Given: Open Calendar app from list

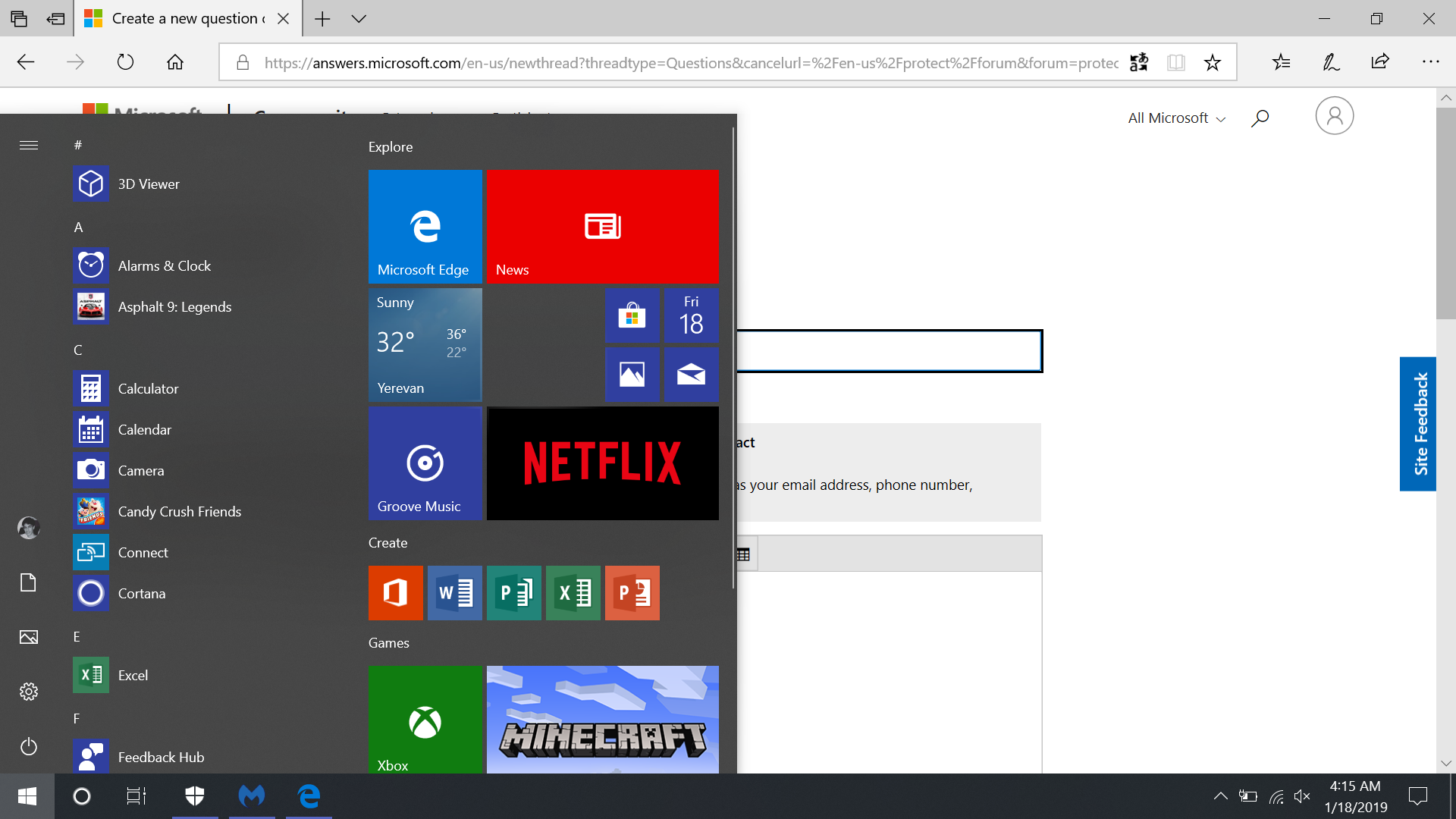Looking at the screenshot, I should coord(205,430).
